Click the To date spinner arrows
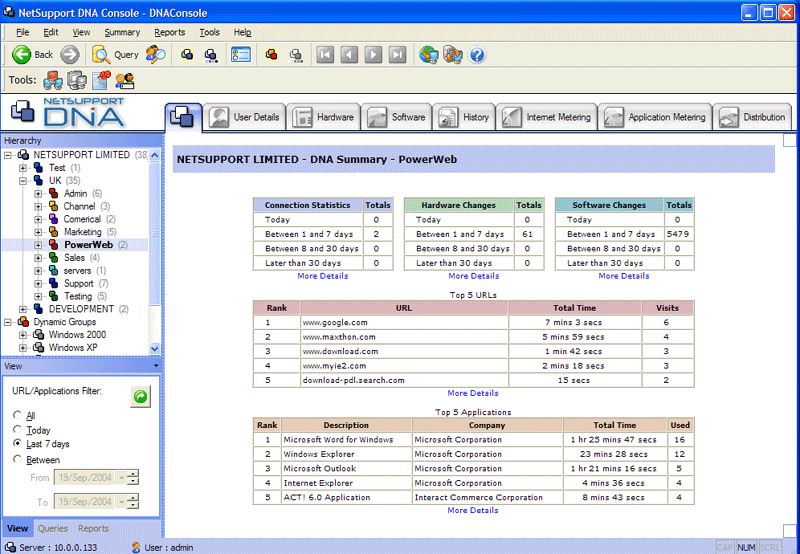The image size is (800, 554). pos(133,501)
